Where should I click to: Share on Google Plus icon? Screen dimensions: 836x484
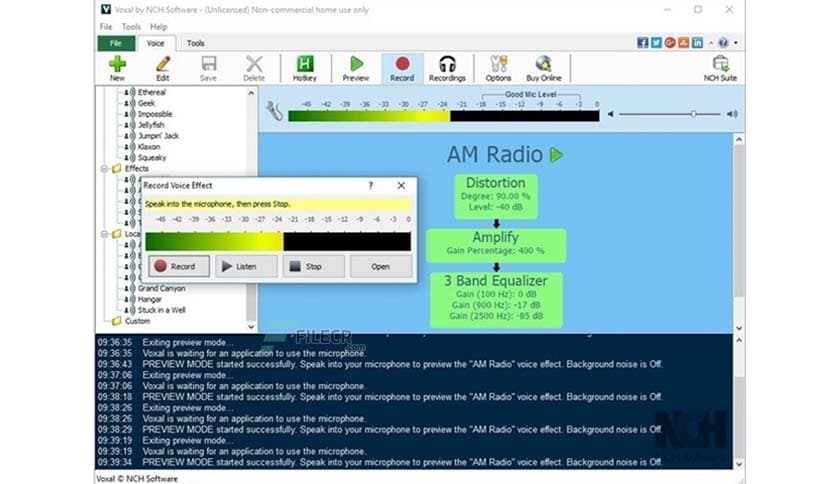pyautogui.click(x=670, y=43)
